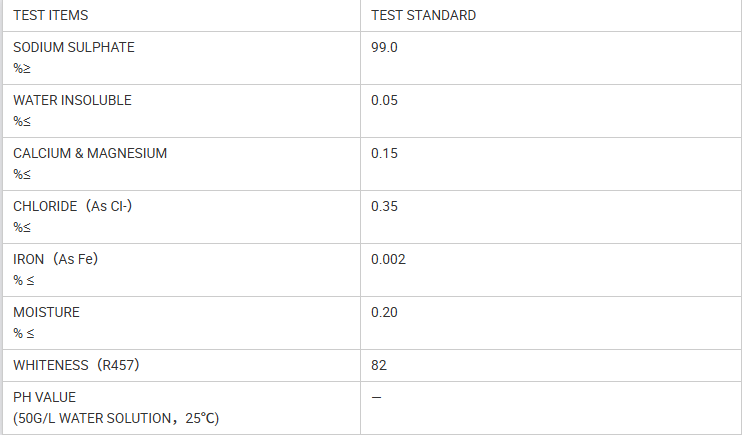Screen dimensions: 743x435
Task: Click the TEST ITEMS header cell
Action: [x=181, y=15]
